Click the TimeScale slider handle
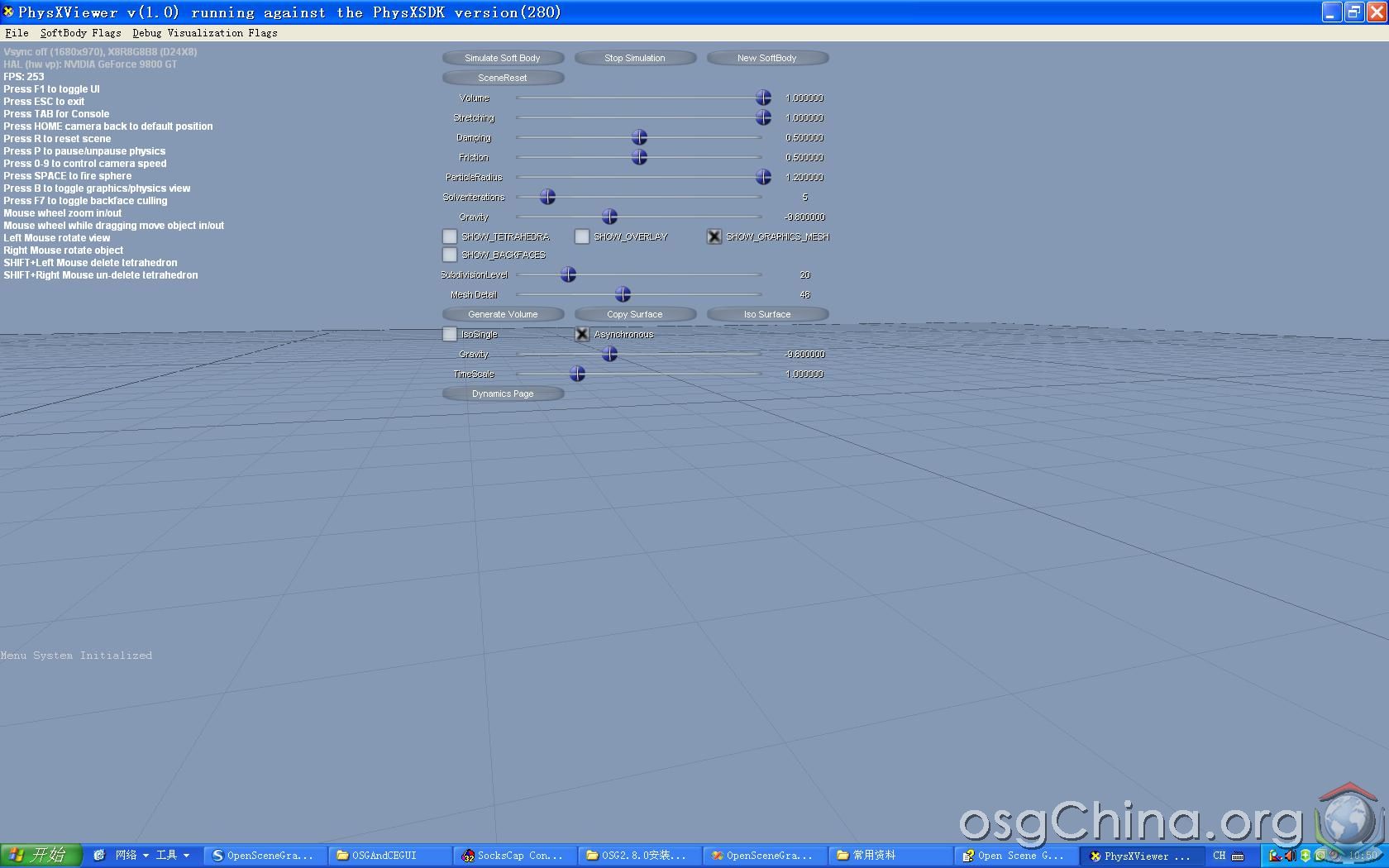 tap(577, 374)
